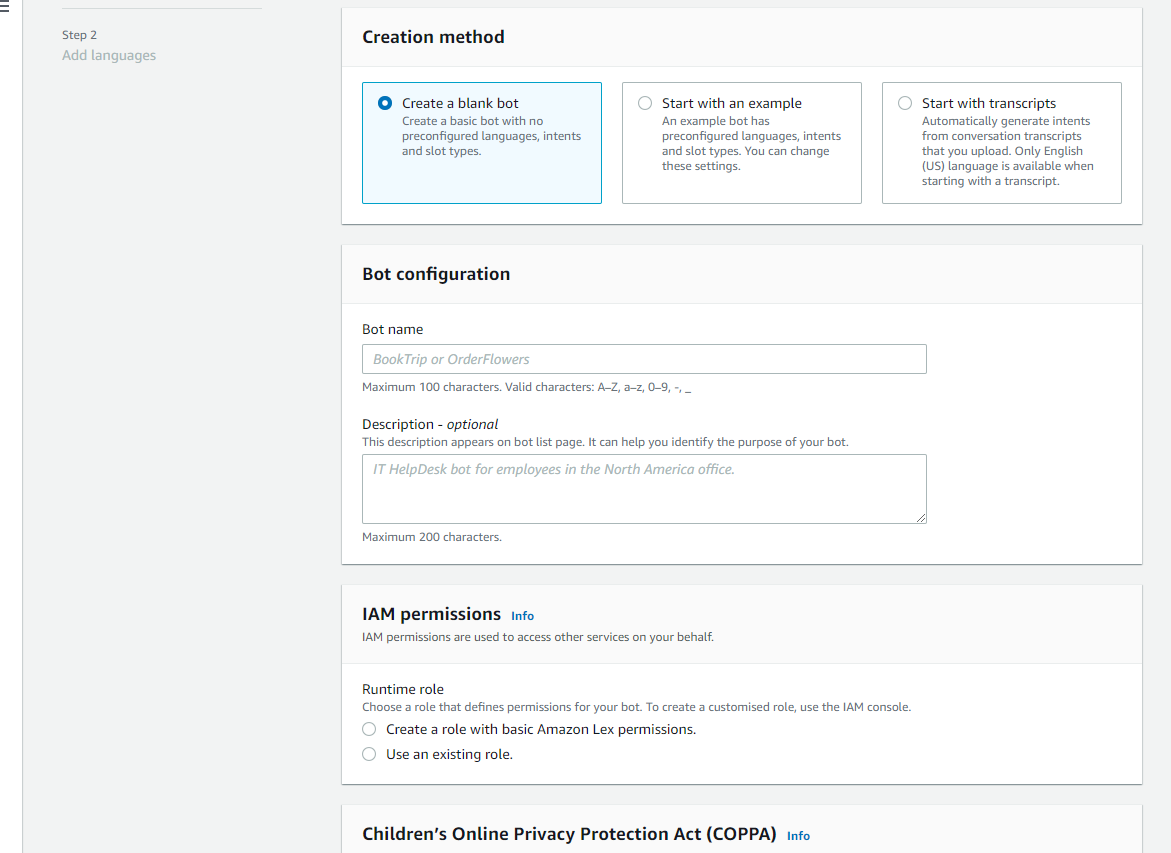The image size is (1171, 853).
Task: Click into the Description optional textarea
Action: pyautogui.click(x=644, y=488)
